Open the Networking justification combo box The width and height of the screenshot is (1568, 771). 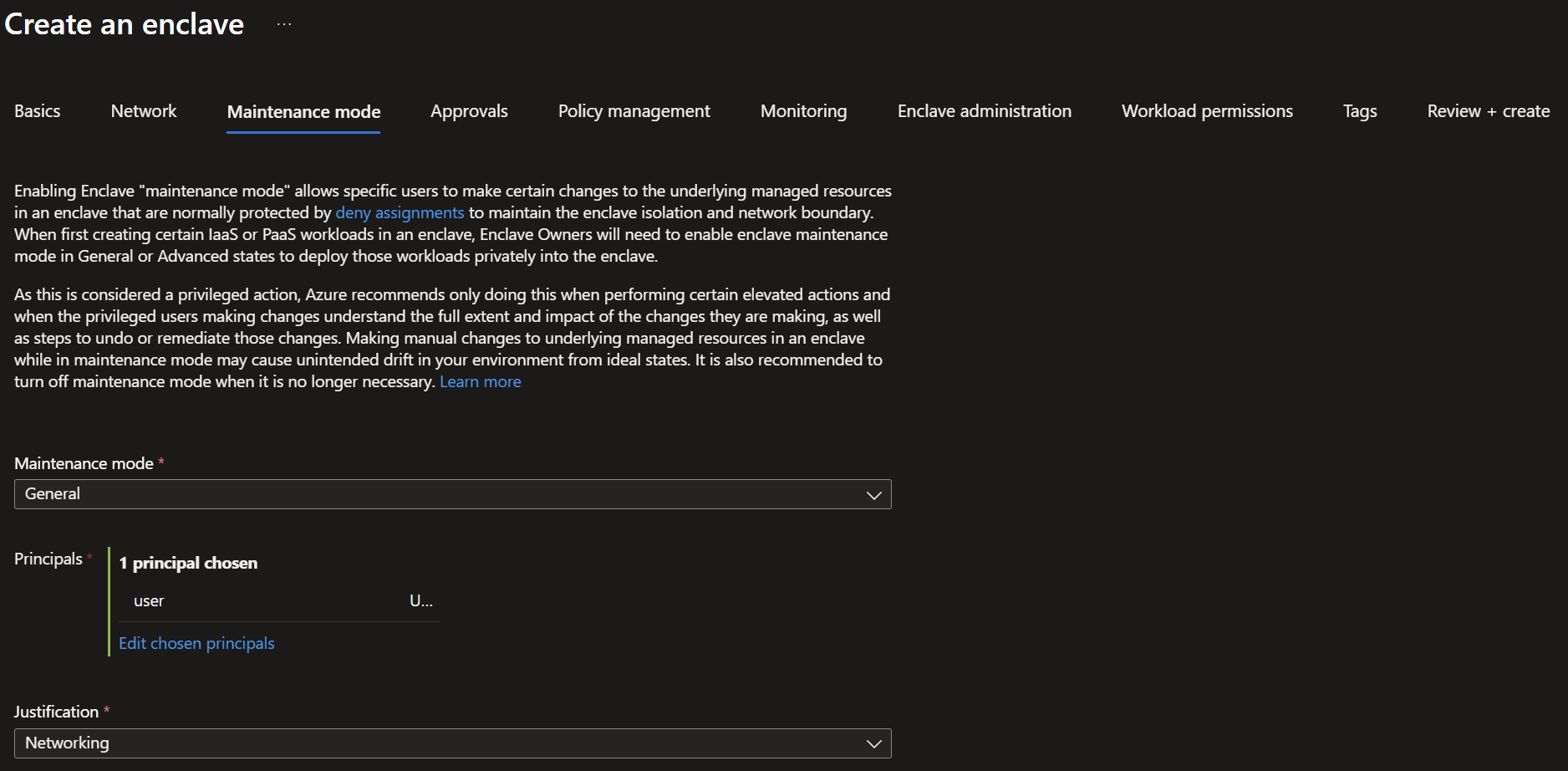[453, 743]
